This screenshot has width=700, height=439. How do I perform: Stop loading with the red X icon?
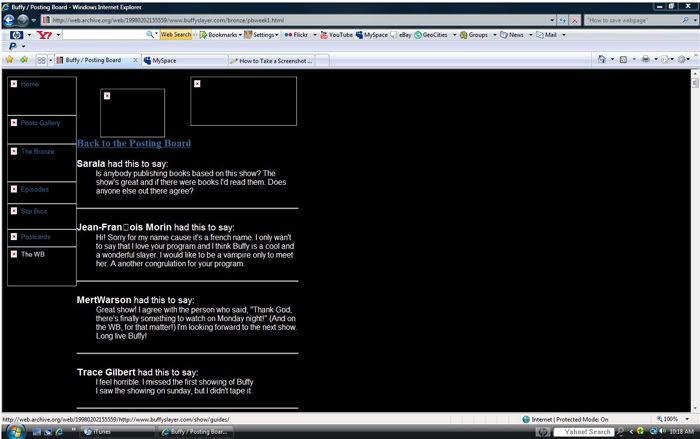[575, 20]
